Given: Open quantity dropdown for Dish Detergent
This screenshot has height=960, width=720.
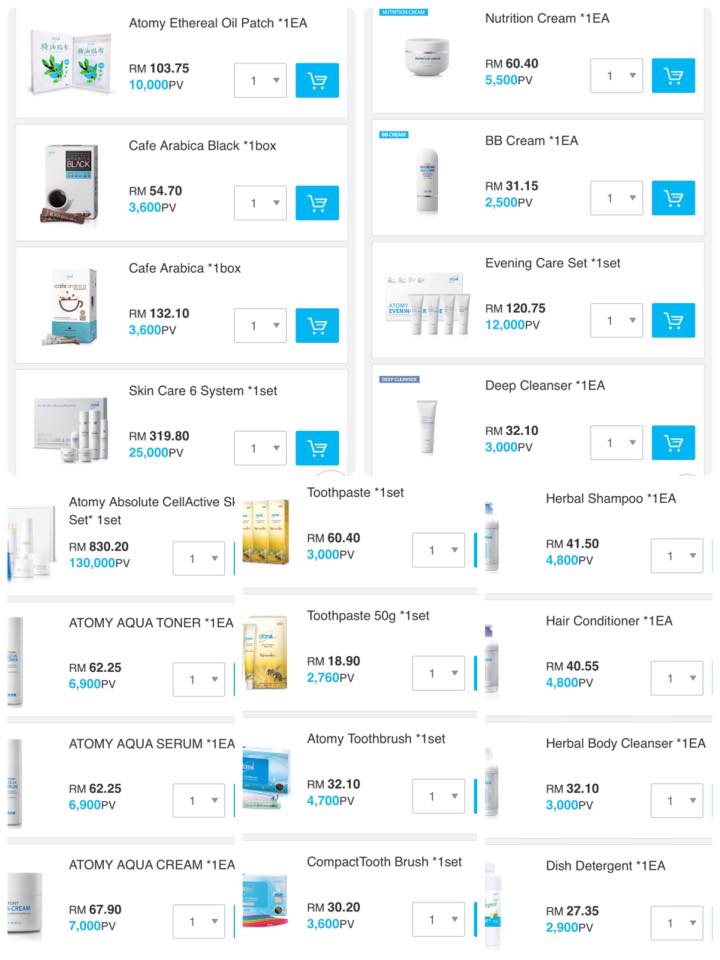Looking at the screenshot, I should click(x=677, y=923).
